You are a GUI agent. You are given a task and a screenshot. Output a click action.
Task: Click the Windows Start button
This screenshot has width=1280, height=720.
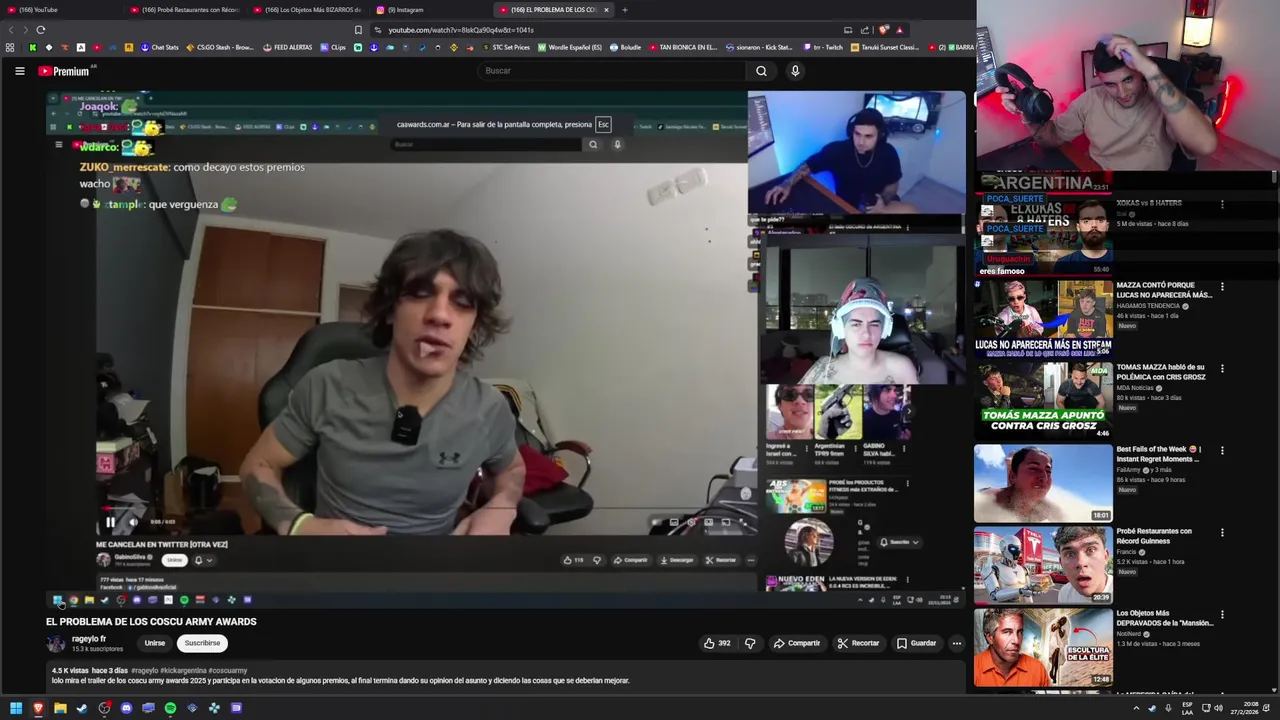coord(16,708)
